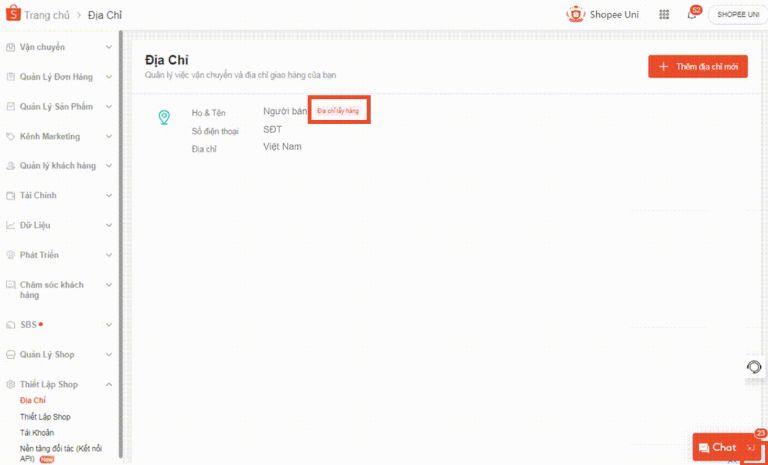Click the sidebar vertical scrollbar
Image resolution: width=768 pixels, height=465 pixels.
click(120, 245)
